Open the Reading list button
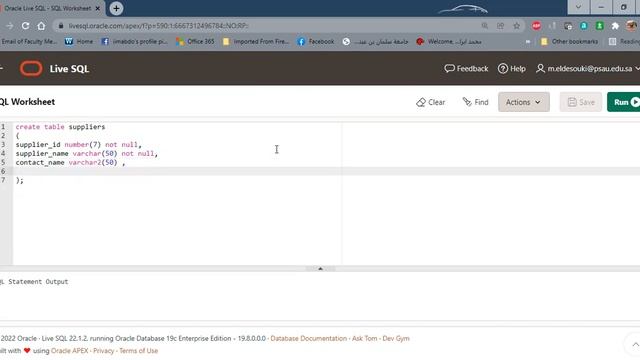The image size is (640, 360). 624,41
